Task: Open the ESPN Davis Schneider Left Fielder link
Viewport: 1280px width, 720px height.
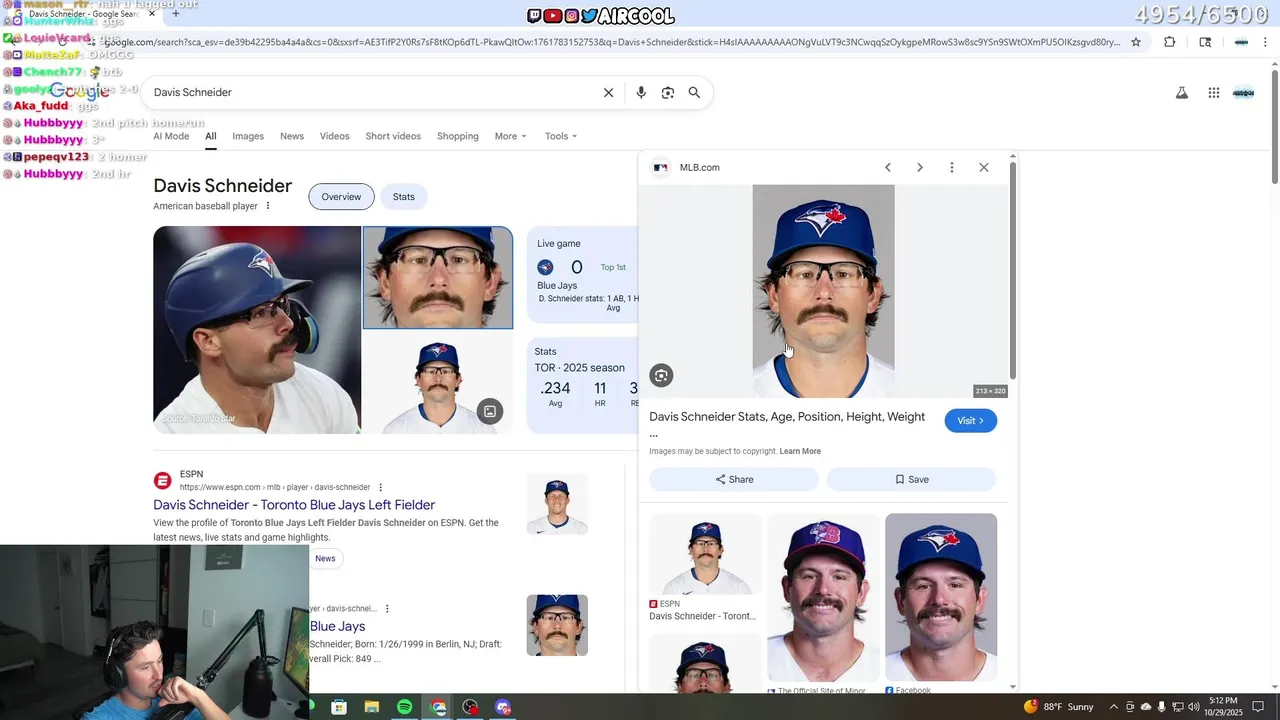Action: coord(294,505)
